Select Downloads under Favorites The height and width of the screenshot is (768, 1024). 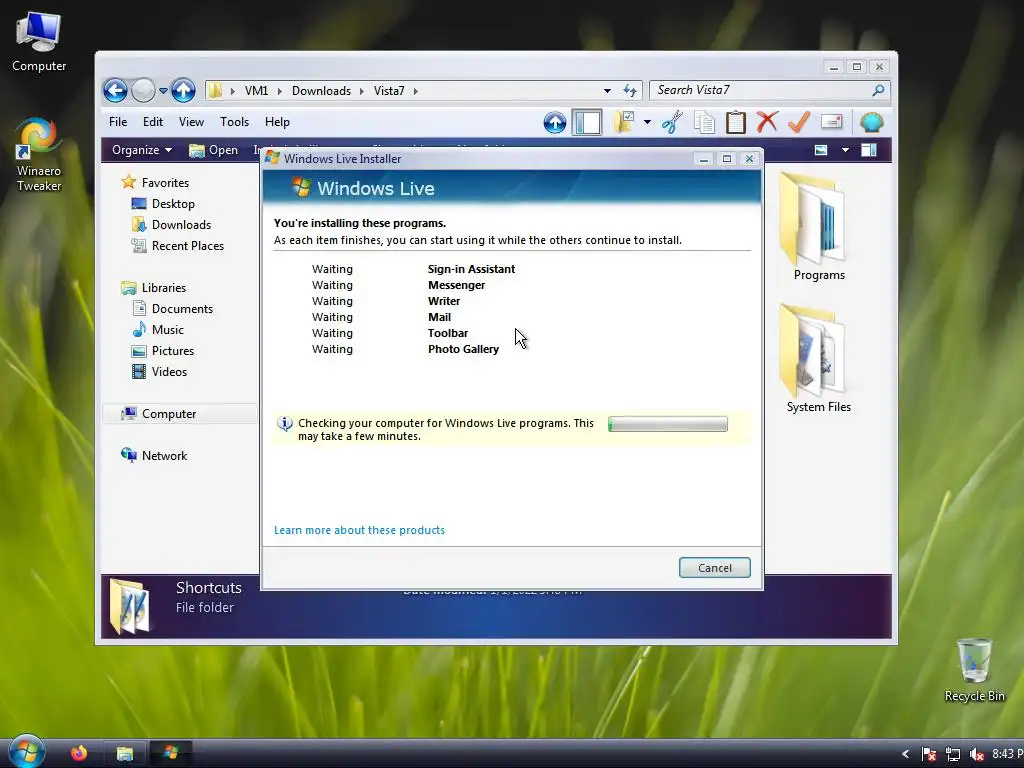coord(171,225)
